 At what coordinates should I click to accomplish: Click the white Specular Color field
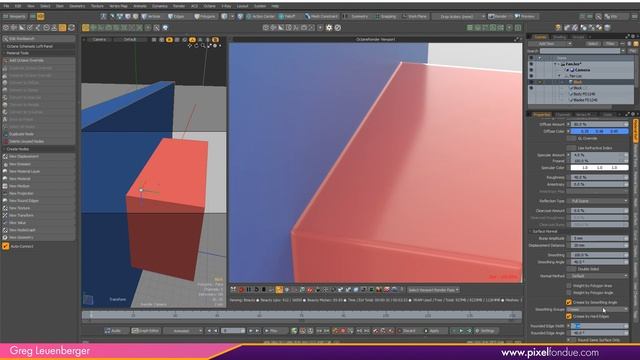click(x=599, y=168)
